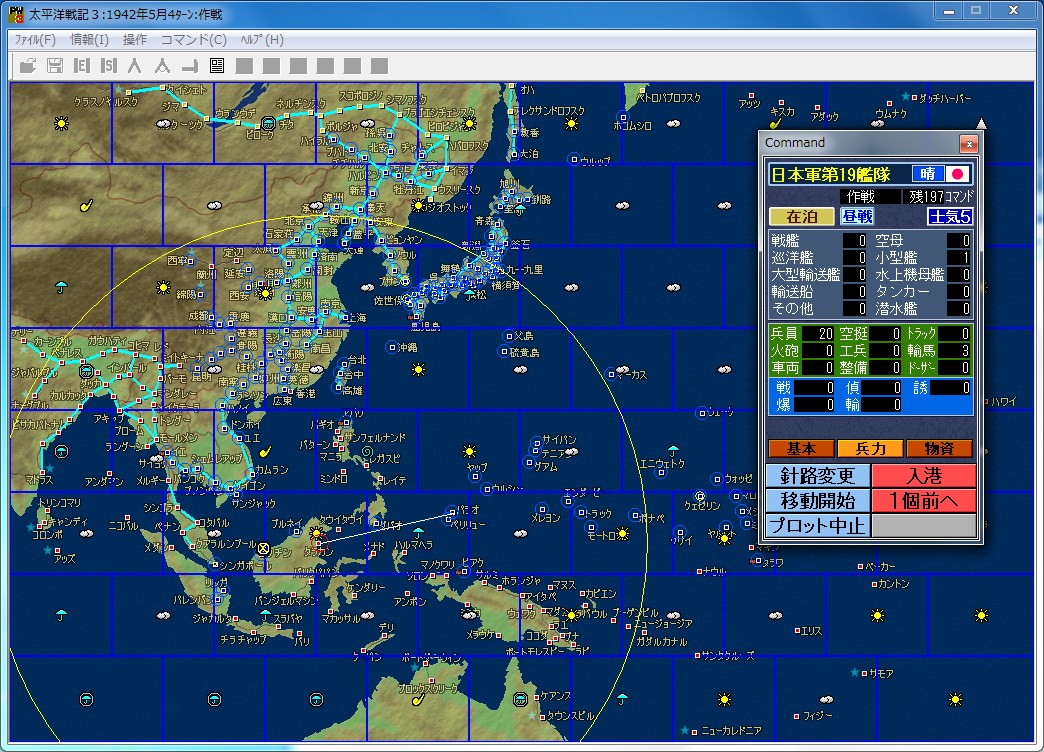Switch to the 基本 tab
Screen dimensions: 1044x752
[801, 449]
